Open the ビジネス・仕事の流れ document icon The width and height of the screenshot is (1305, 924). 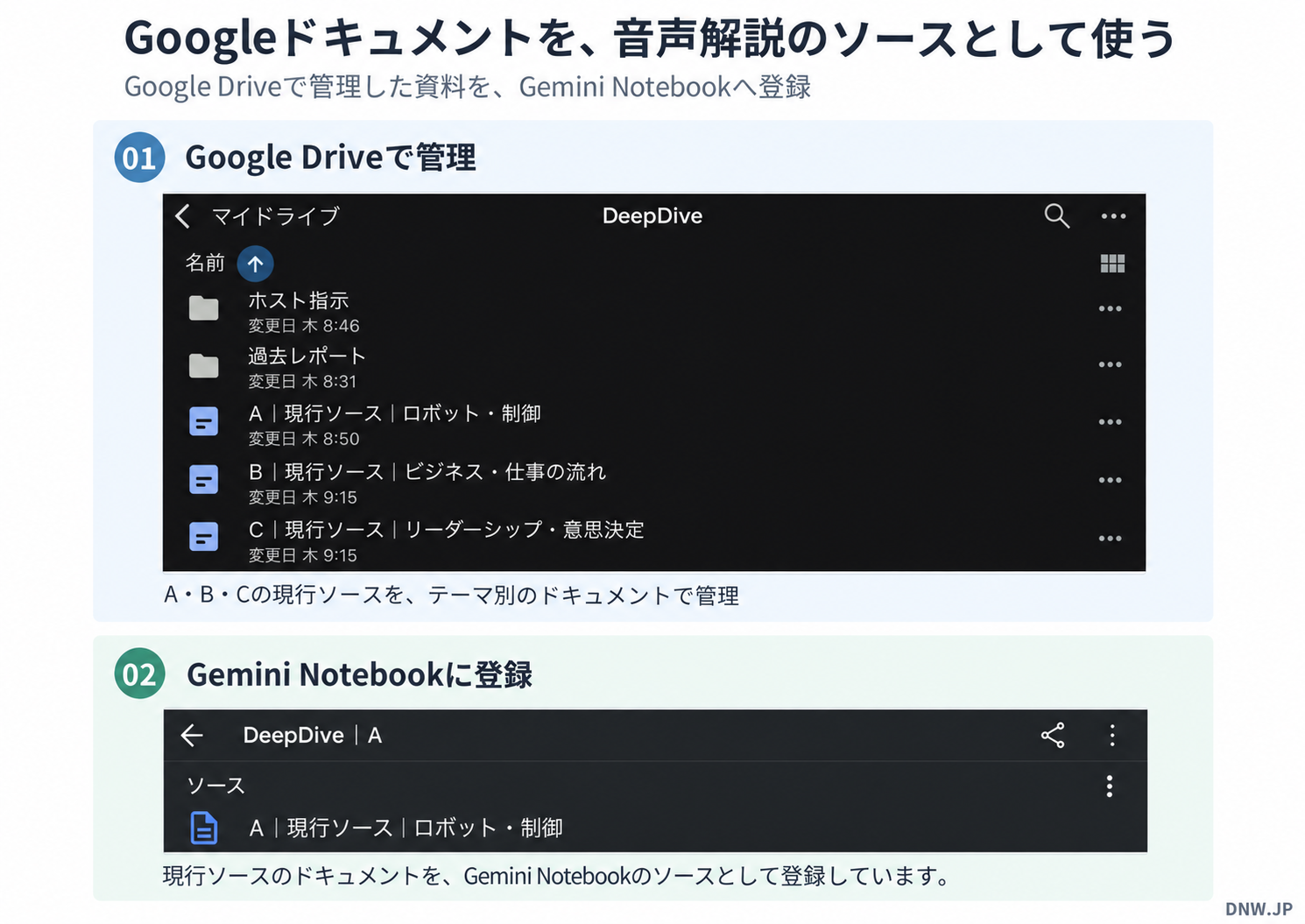[x=204, y=480]
